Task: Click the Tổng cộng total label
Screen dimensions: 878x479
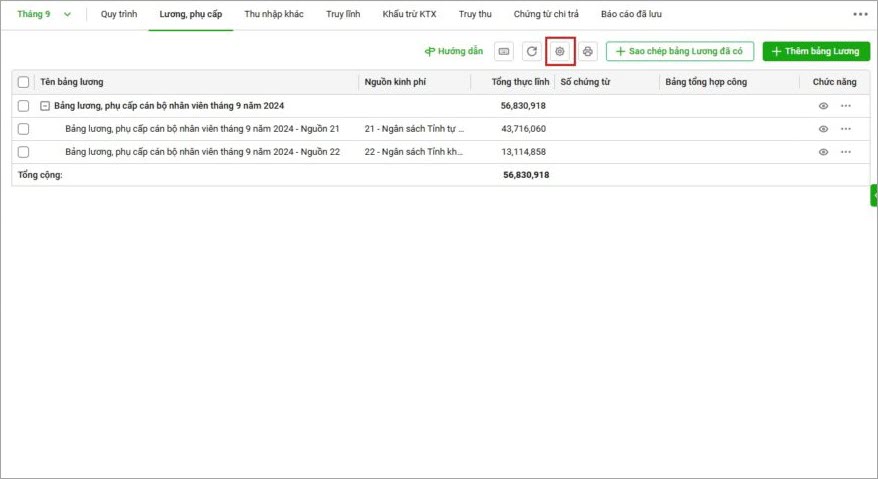Action: [40, 175]
